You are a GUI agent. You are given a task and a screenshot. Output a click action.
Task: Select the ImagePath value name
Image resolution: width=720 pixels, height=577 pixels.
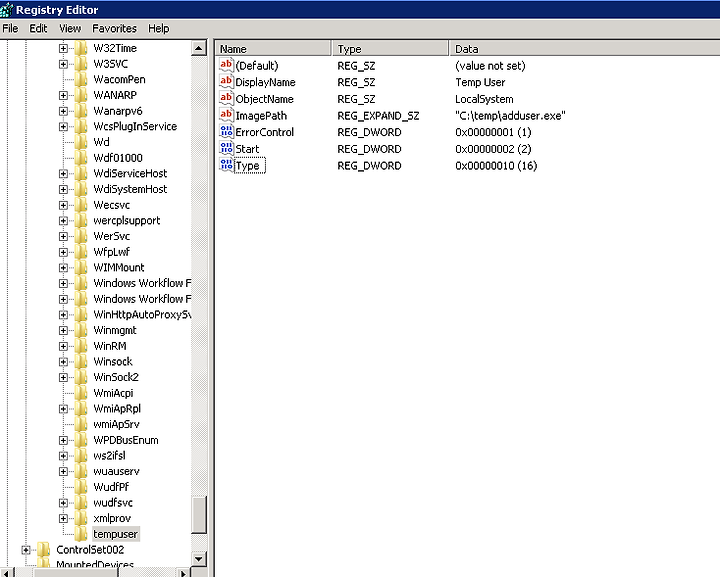click(261, 116)
